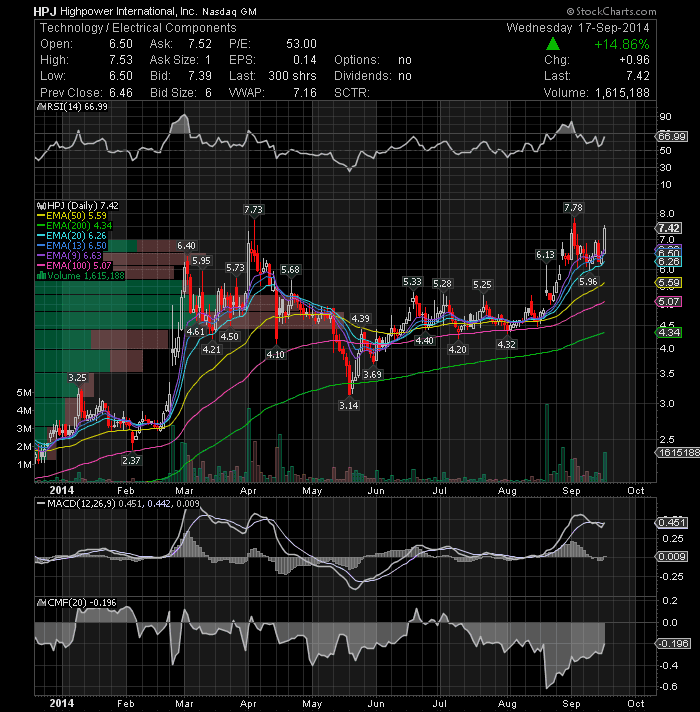The width and height of the screenshot is (700, 712).
Task: Click the Ask value 7.52
Action: pyautogui.click(x=200, y=44)
